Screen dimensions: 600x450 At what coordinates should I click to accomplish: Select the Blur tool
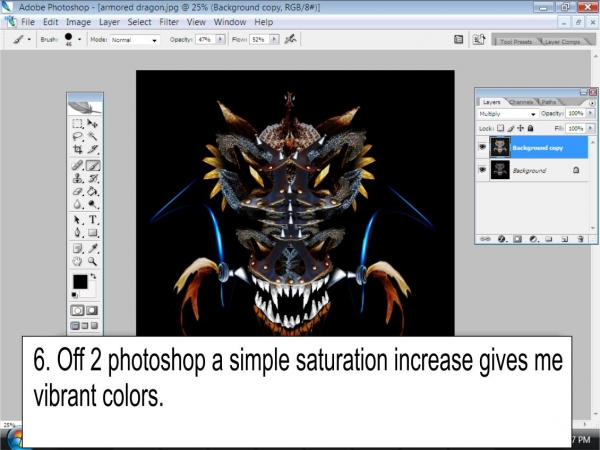[x=78, y=204]
